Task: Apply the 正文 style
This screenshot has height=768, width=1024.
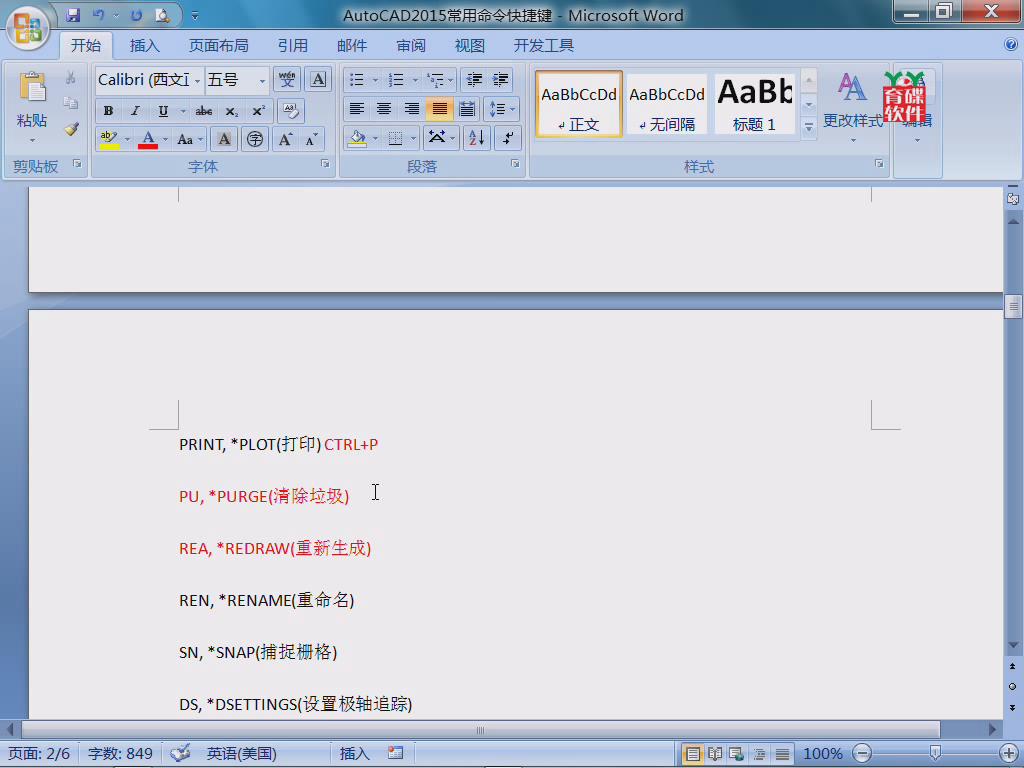Action: pyautogui.click(x=579, y=104)
